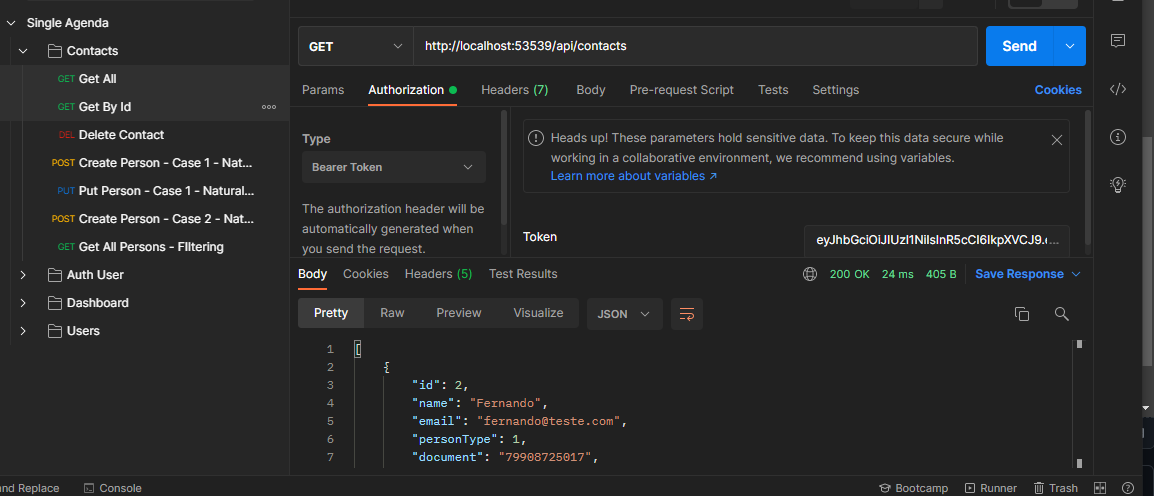The height and width of the screenshot is (496, 1154).
Task: Click the Contacts folder icon
Action: pos(54,51)
